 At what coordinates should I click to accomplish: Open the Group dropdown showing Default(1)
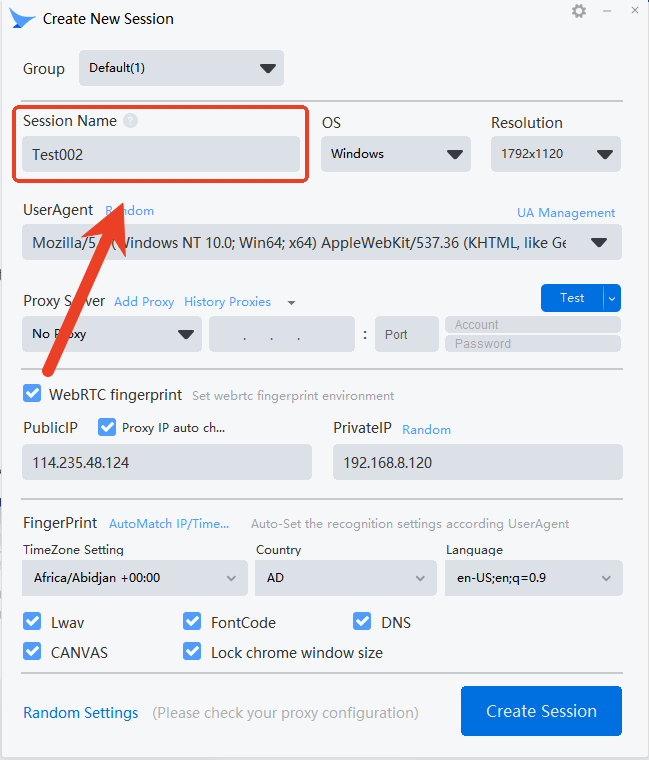[x=181, y=68]
